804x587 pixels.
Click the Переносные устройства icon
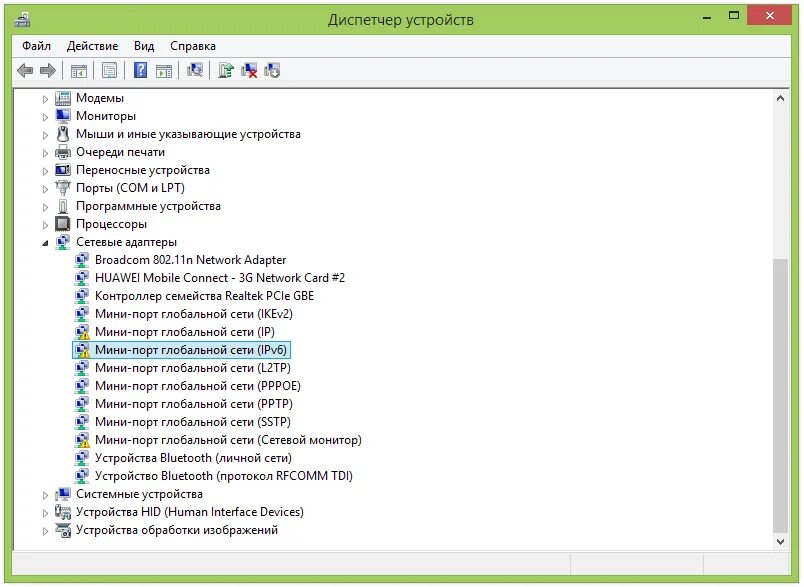63,170
